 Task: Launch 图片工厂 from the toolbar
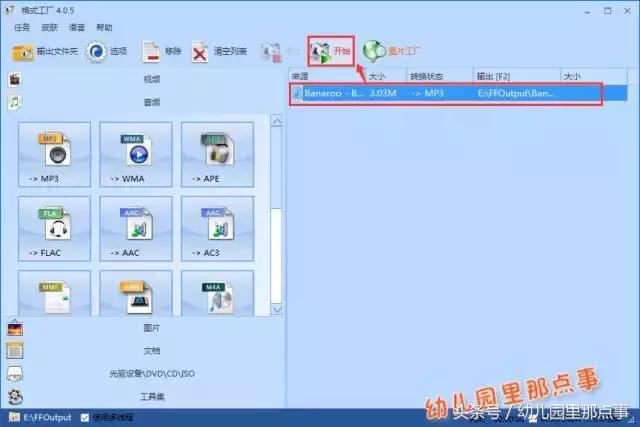[x=392, y=51]
